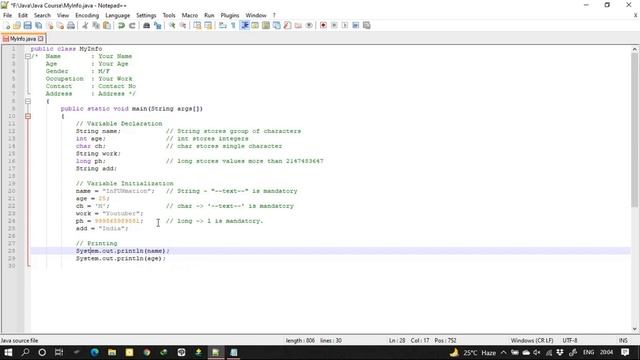640x360 pixels.
Task: Click scroll-up arrow of vertical scrollbar
Action: point(635,49)
